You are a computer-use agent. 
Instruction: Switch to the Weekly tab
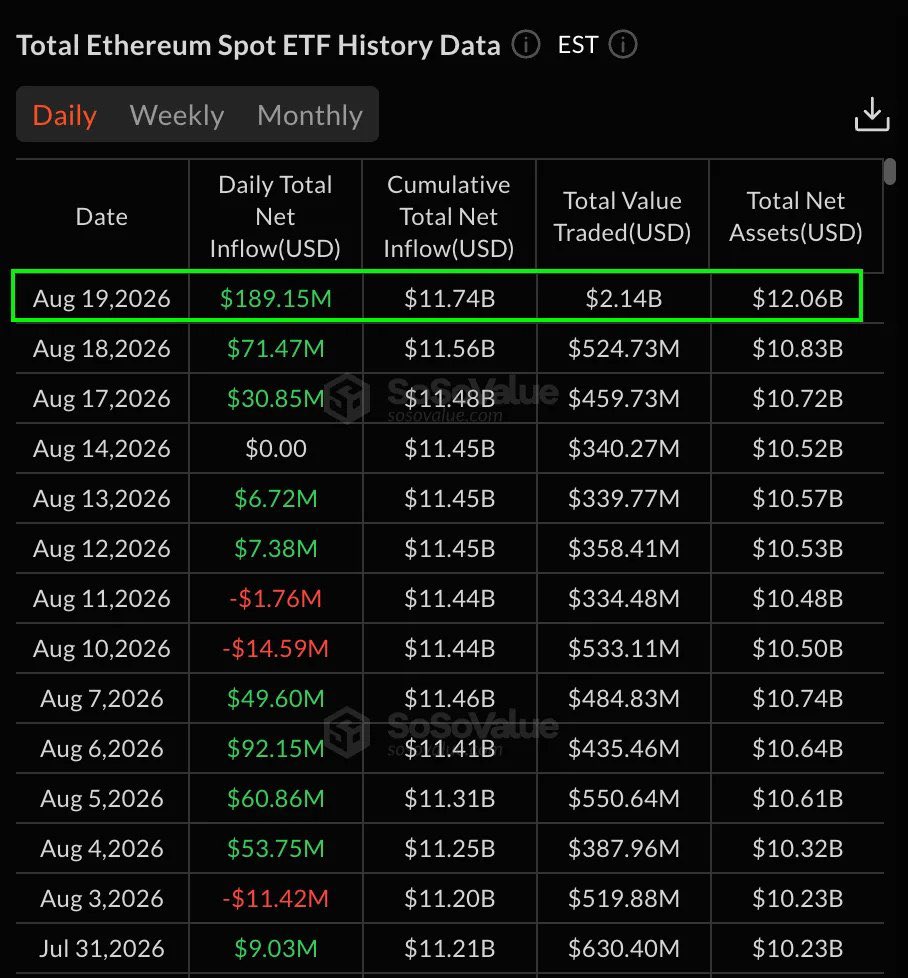pyautogui.click(x=176, y=115)
